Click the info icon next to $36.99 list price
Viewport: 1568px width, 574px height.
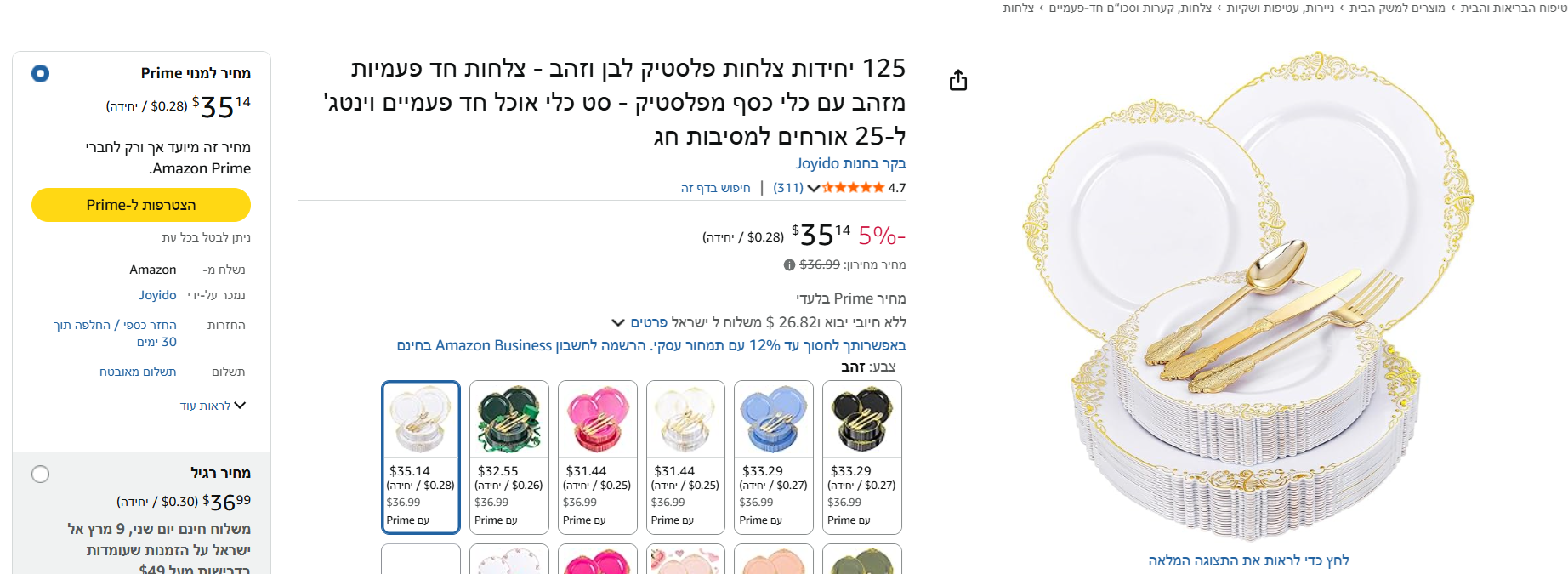[x=789, y=264]
